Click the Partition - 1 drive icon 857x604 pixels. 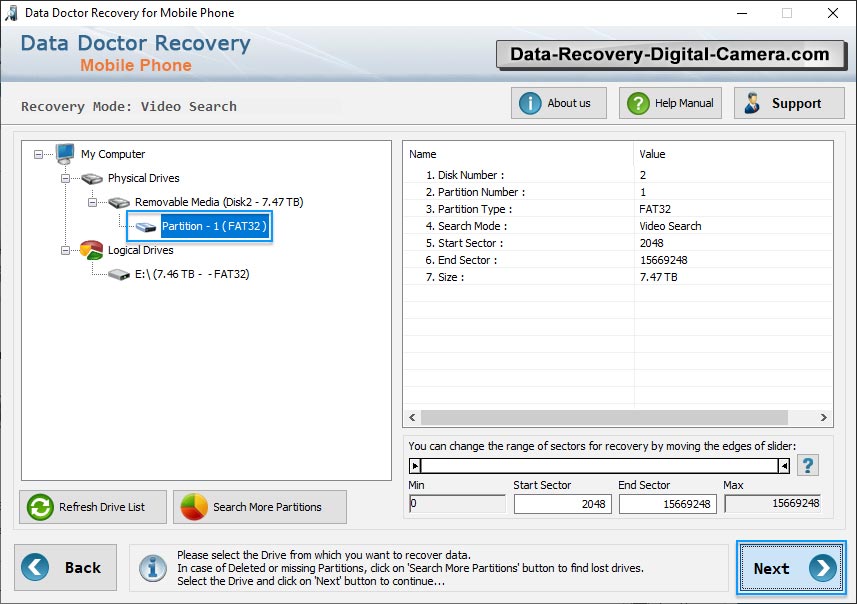tap(145, 227)
